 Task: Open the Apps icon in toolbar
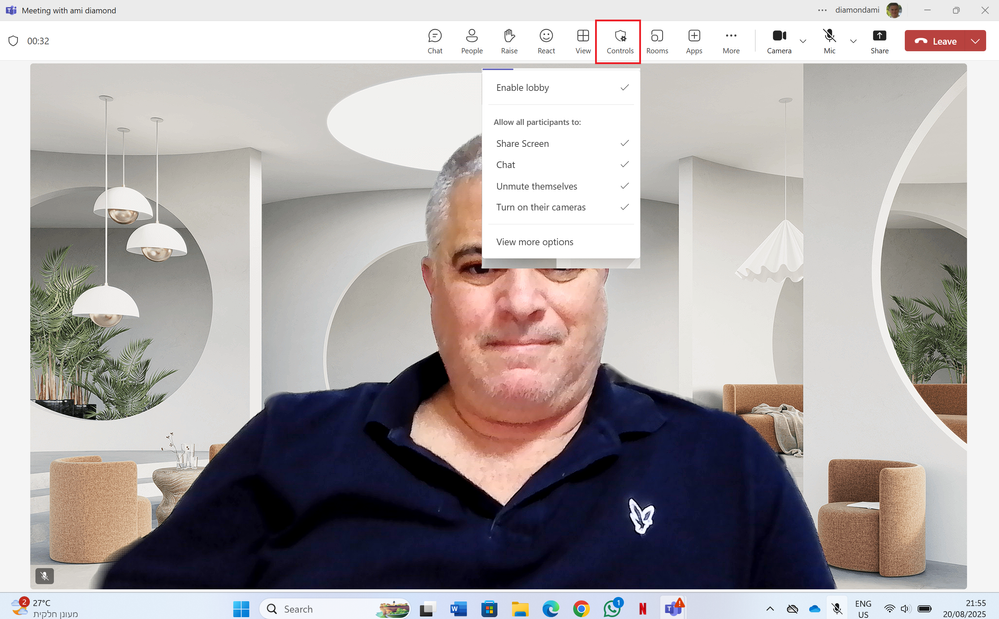point(694,41)
